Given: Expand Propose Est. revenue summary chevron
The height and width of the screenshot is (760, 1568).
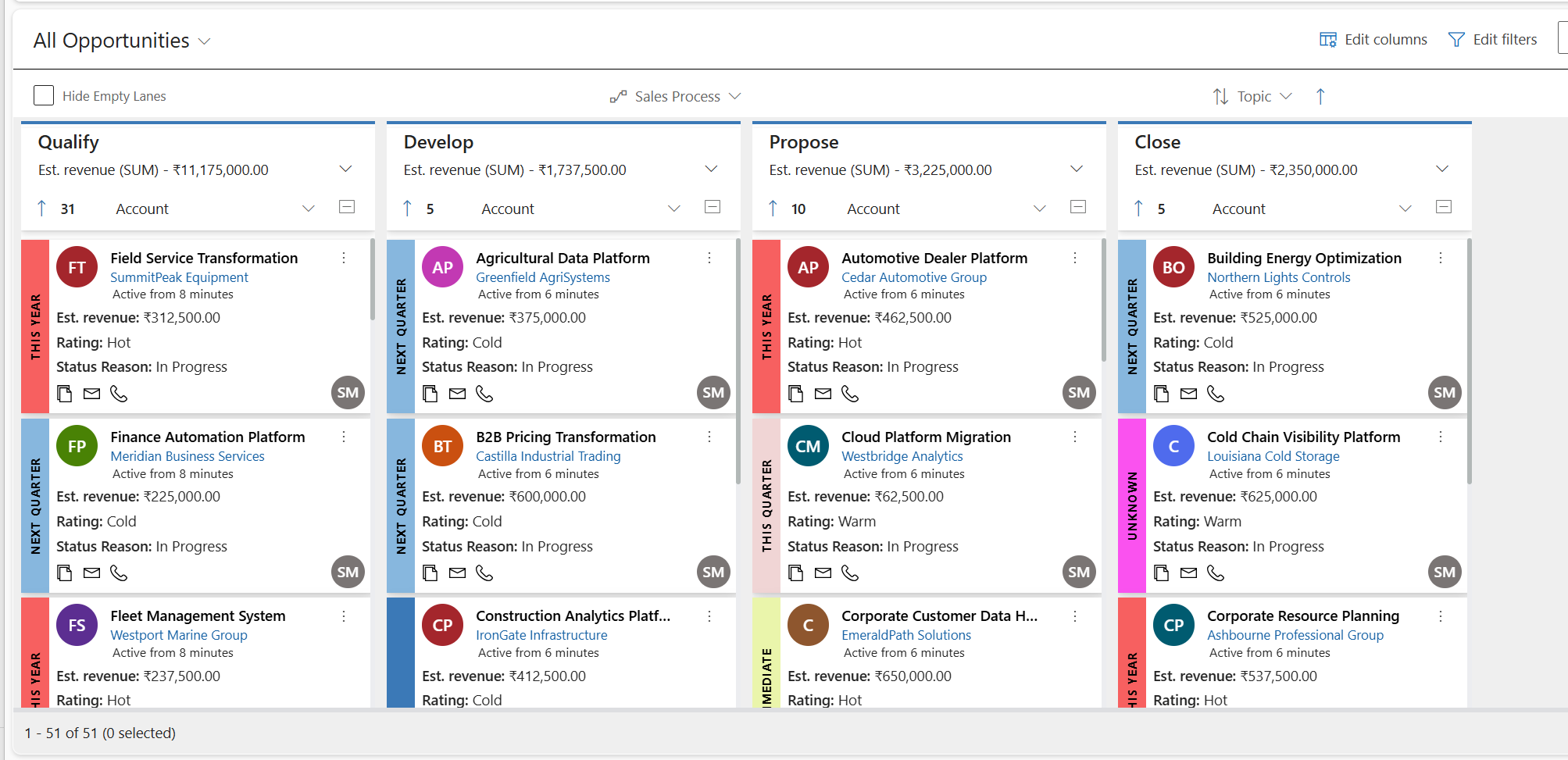Looking at the screenshot, I should pyautogui.click(x=1077, y=169).
